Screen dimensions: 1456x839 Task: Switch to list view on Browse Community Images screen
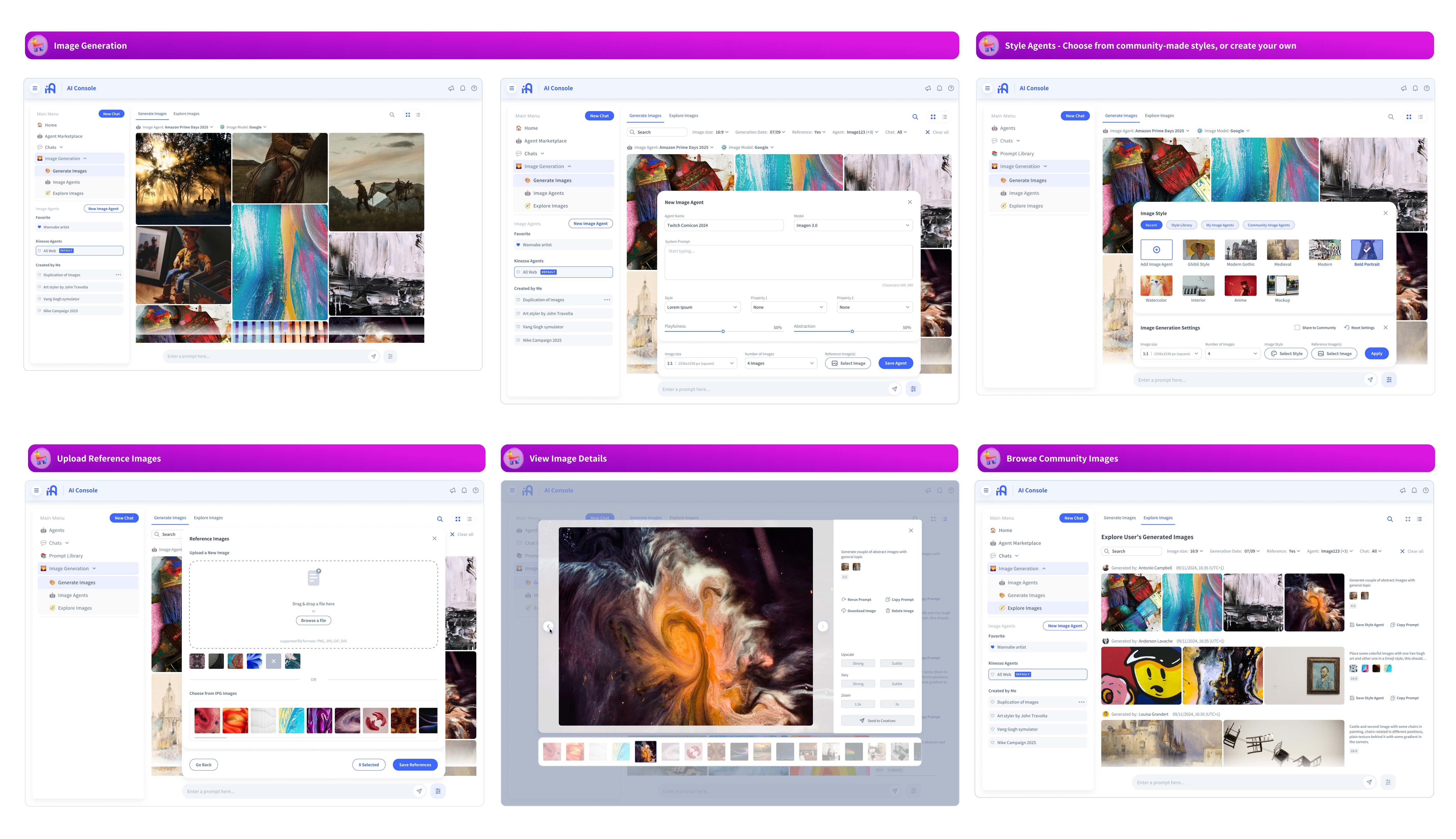click(1419, 519)
